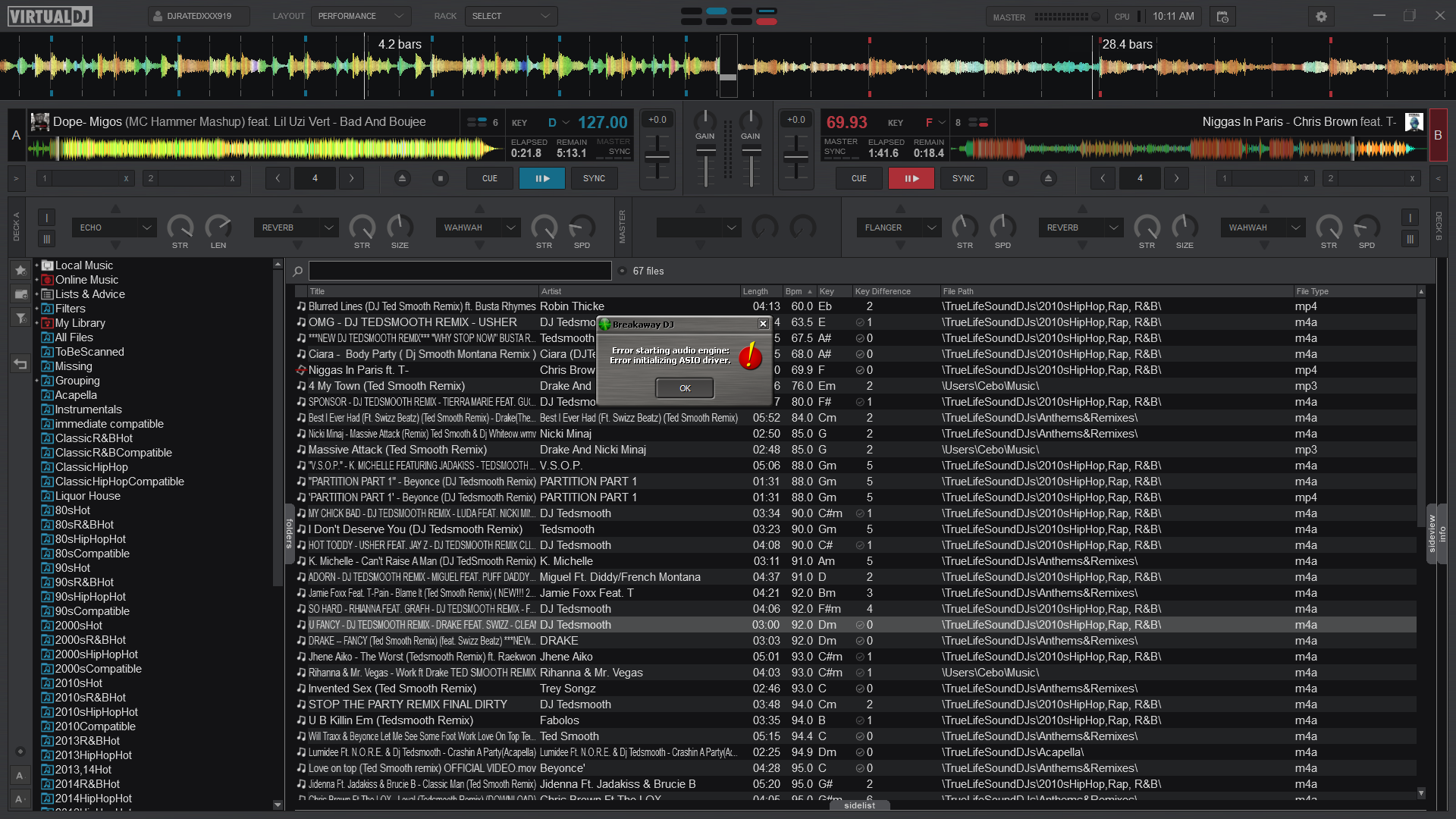Viewport: 1456px width, 819px height.
Task: Select the Deck A letter button
Action: (16, 135)
